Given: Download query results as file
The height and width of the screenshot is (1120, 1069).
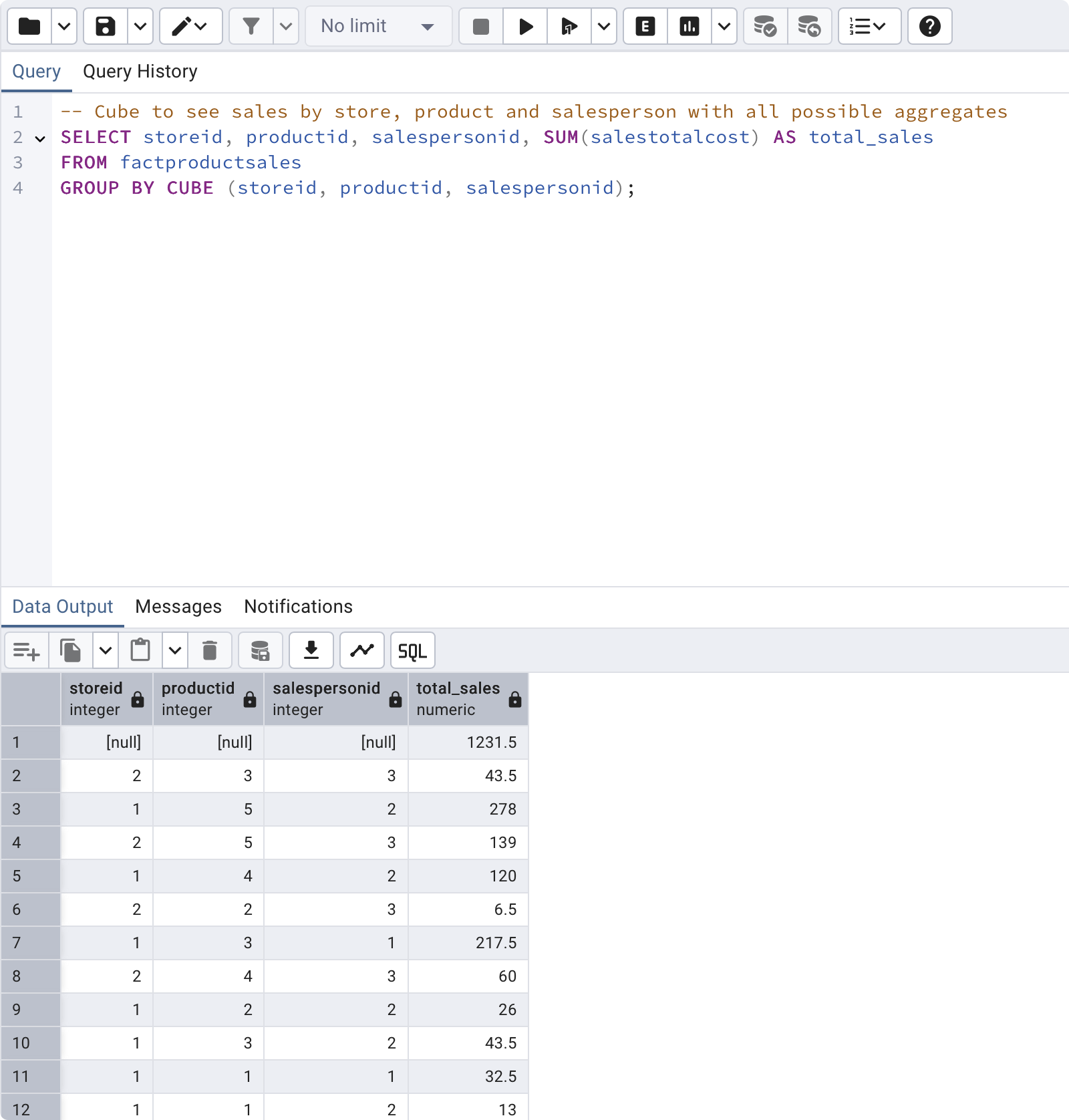Looking at the screenshot, I should tap(311, 650).
